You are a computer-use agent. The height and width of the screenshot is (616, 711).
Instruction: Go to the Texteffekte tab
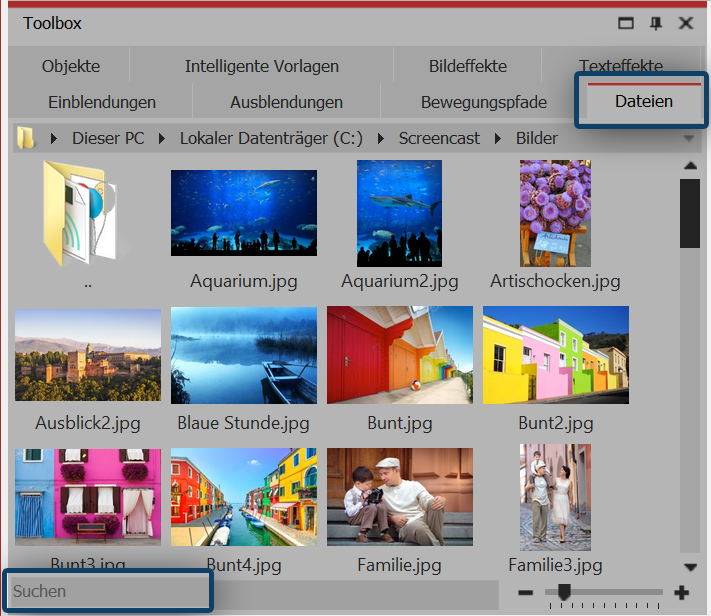620,64
